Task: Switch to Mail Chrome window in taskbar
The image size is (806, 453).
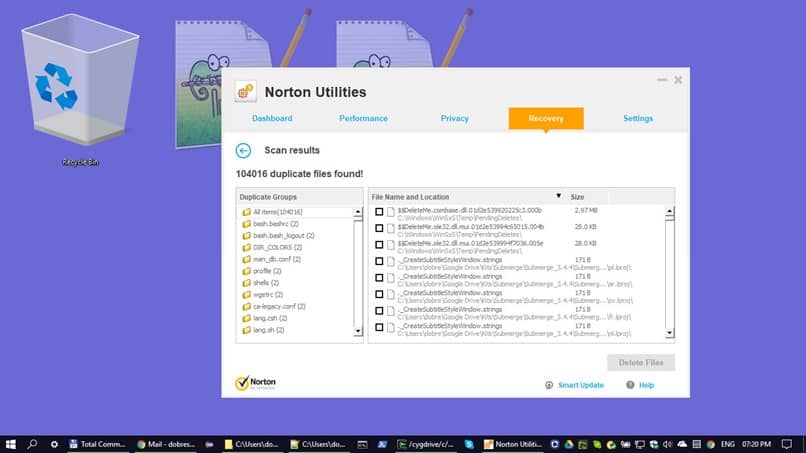Action: [x=166, y=444]
